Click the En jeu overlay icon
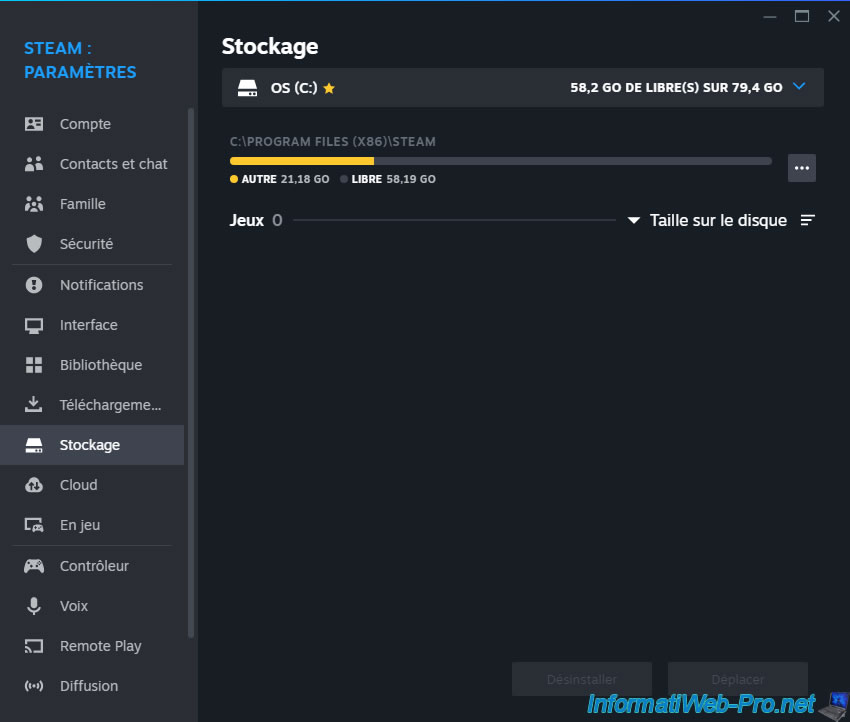Viewport: 850px width, 722px height. click(x=34, y=525)
